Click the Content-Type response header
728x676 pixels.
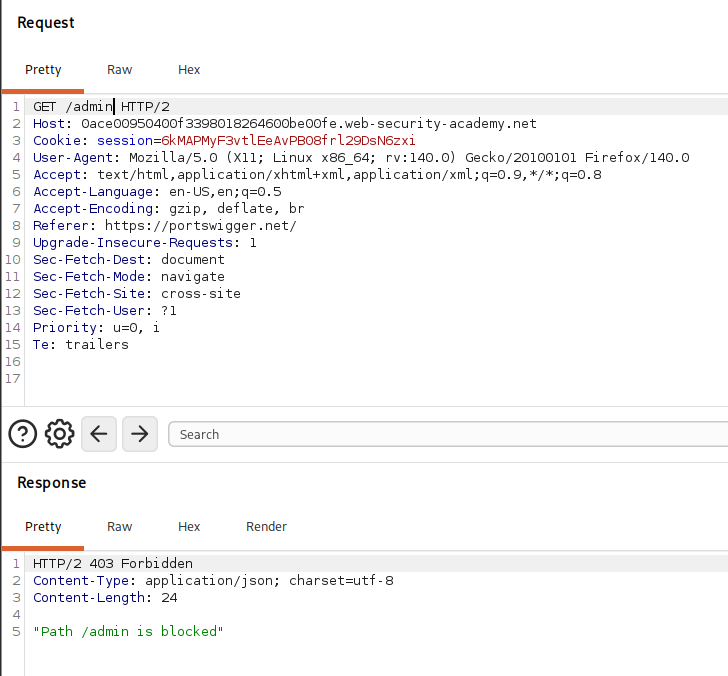(x=213, y=580)
